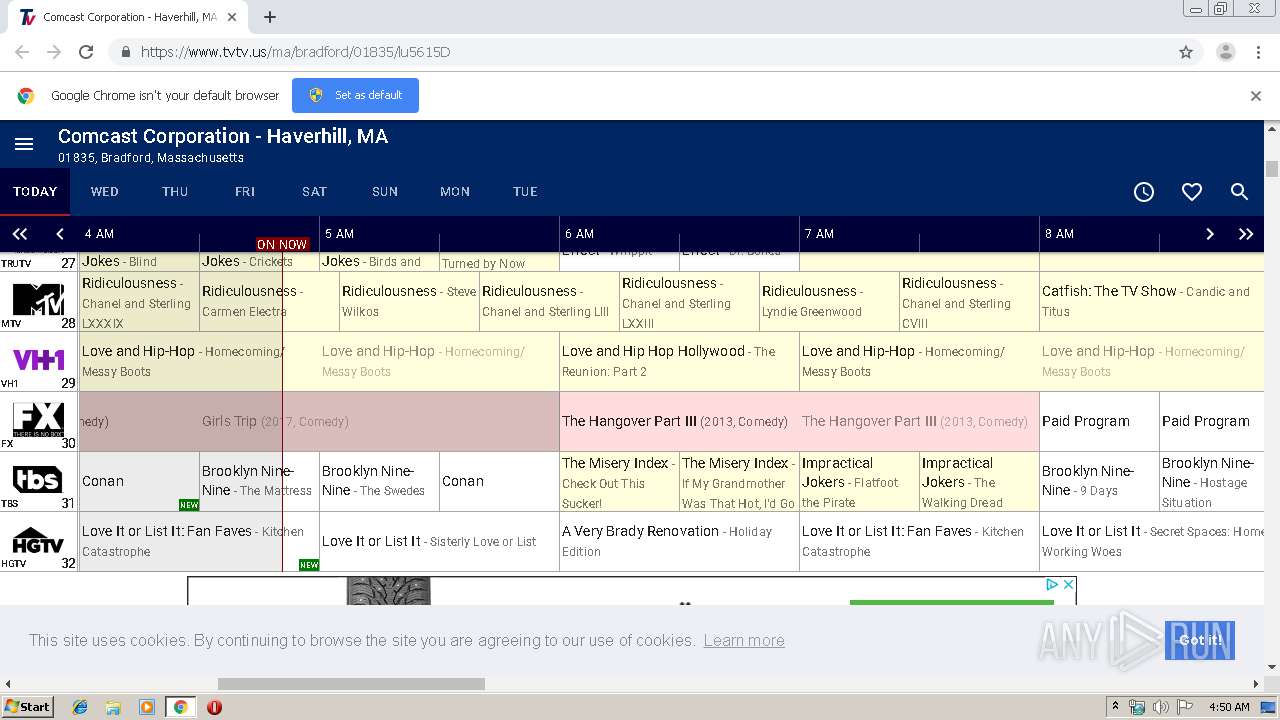Advance guide with single-right chevron
The image size is (1280, 720).
1210,234
